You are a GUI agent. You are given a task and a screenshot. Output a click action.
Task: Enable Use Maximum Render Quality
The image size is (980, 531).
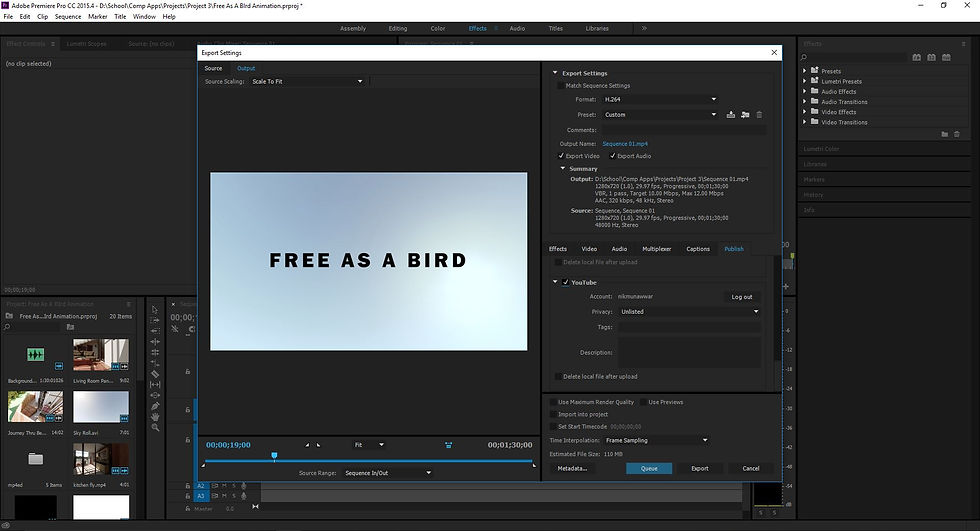click(553, 402)
